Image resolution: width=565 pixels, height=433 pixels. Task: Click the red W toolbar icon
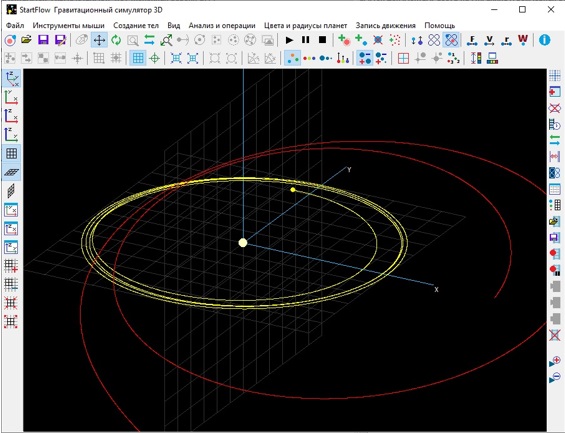(x=523, y=40)
